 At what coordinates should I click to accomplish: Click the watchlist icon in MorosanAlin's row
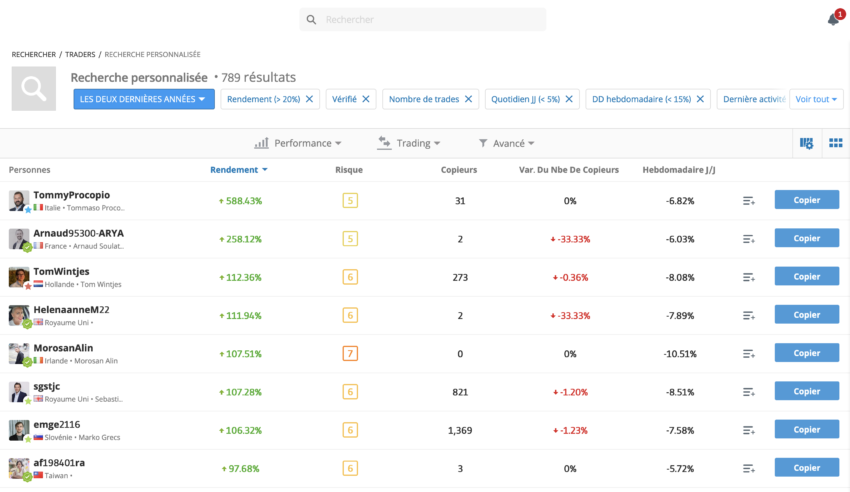[x=748, y=354]
